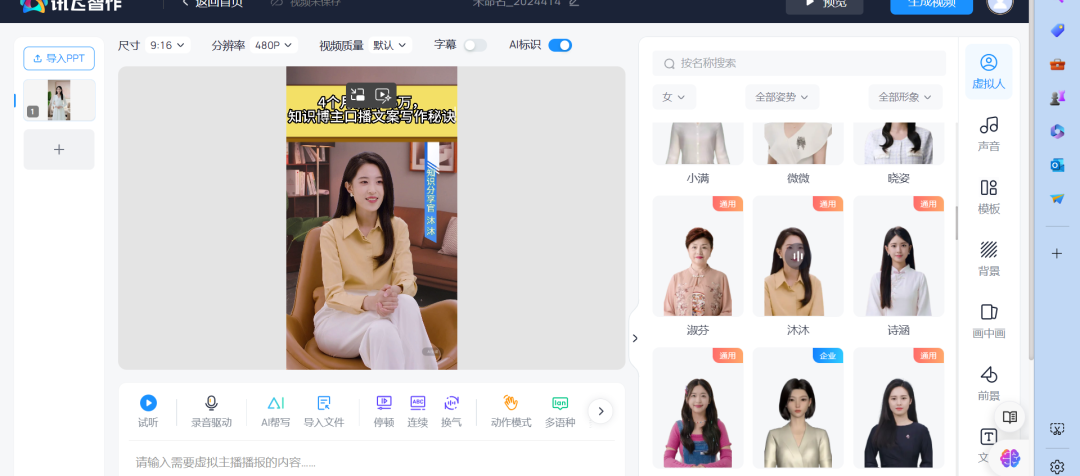The height and width of the screenshot is (476, 1080).
Task: Edit the project name pencil icon
Action: pyautogui.click(x=574, y=3)
